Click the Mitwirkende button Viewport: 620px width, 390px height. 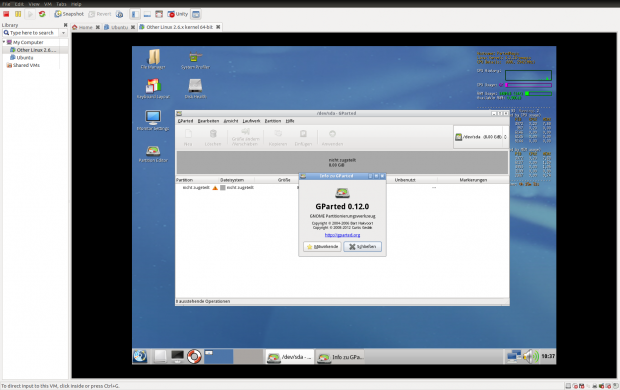(x=322, y=246)
